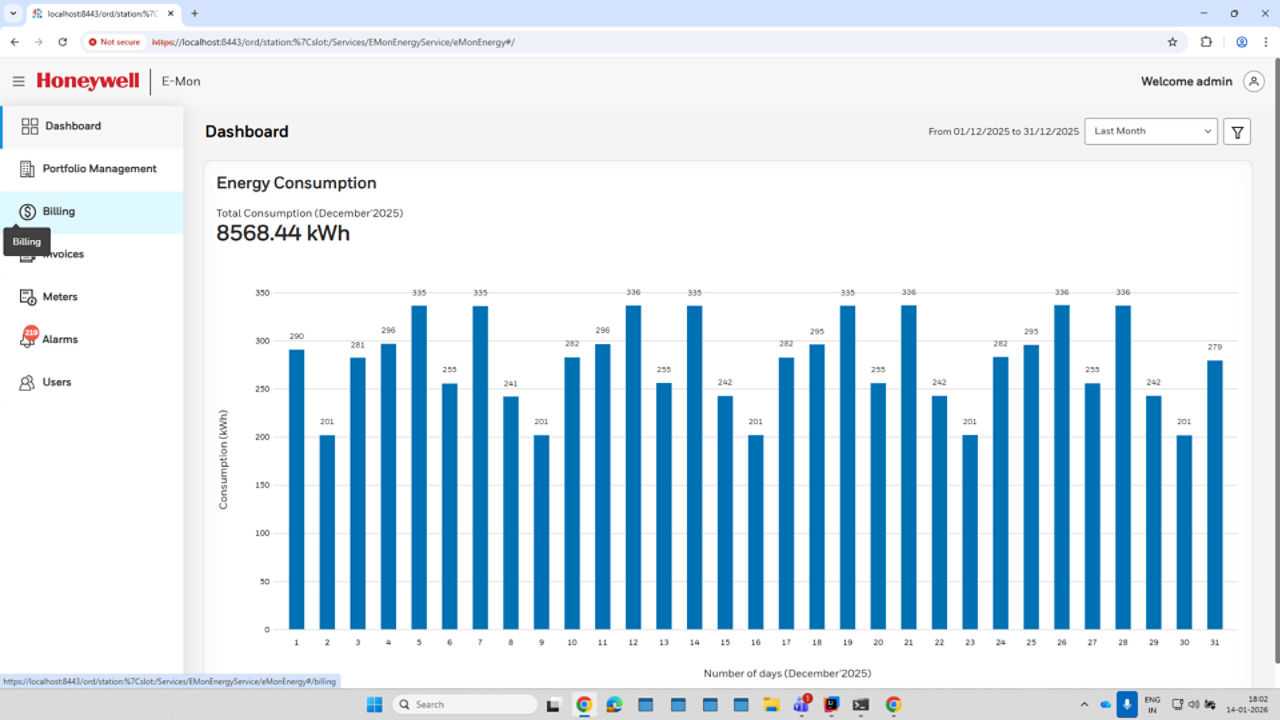The width and height of the screenshot is (1280, 720).
Task: Click the Alarms bell icon with badge
Action: pyautogui.click(x=28, y=338)
